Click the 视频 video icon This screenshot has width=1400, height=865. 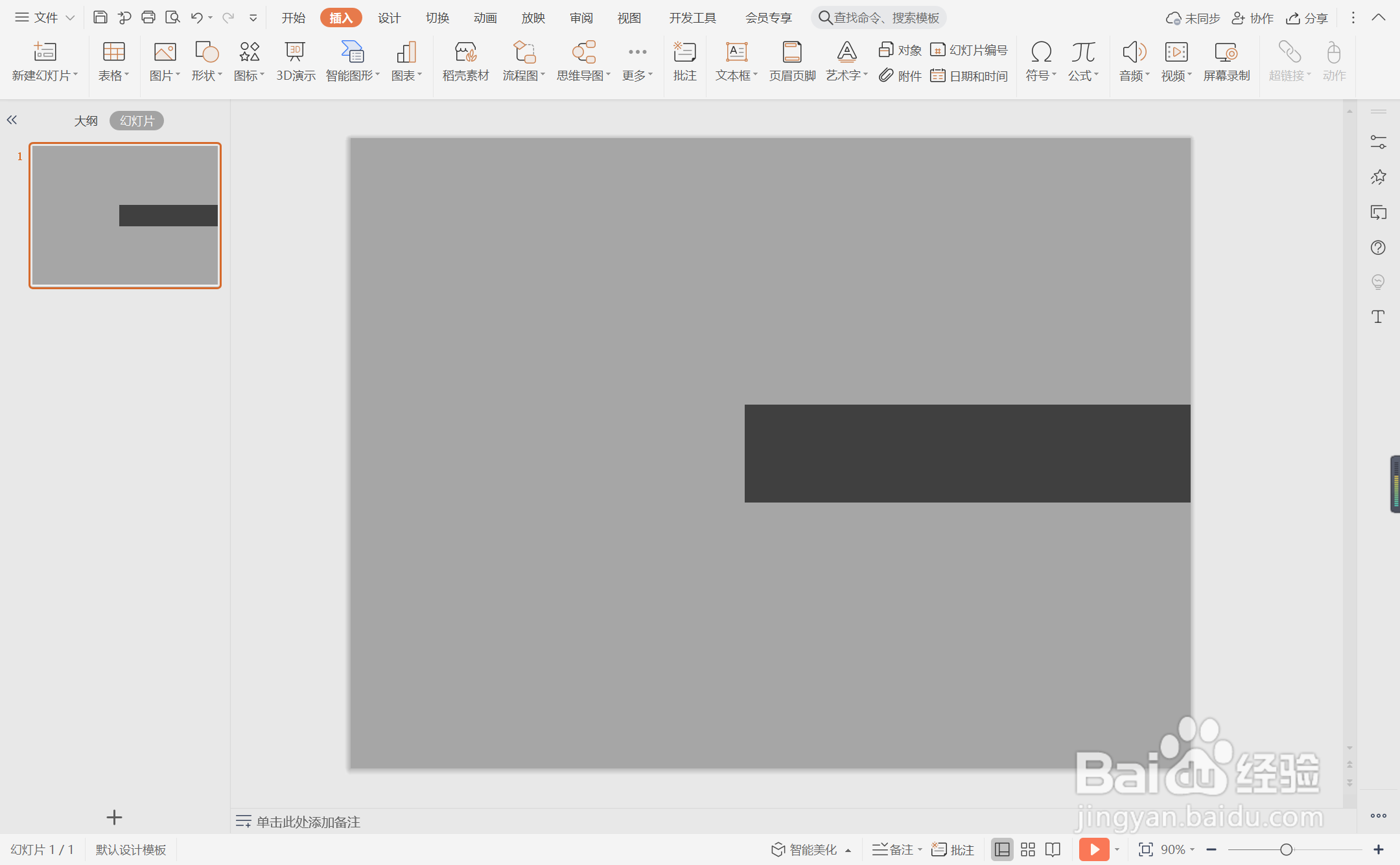pos(1176,51)
